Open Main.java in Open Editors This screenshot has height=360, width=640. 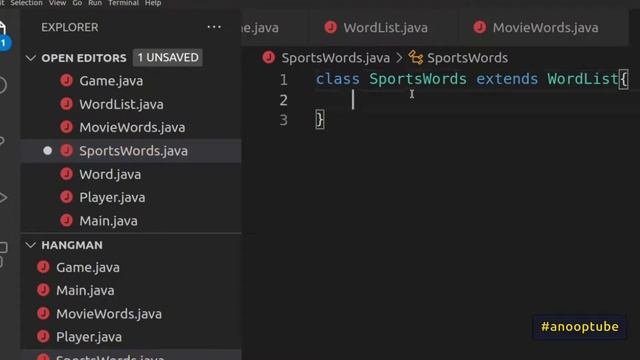[108, 221]
